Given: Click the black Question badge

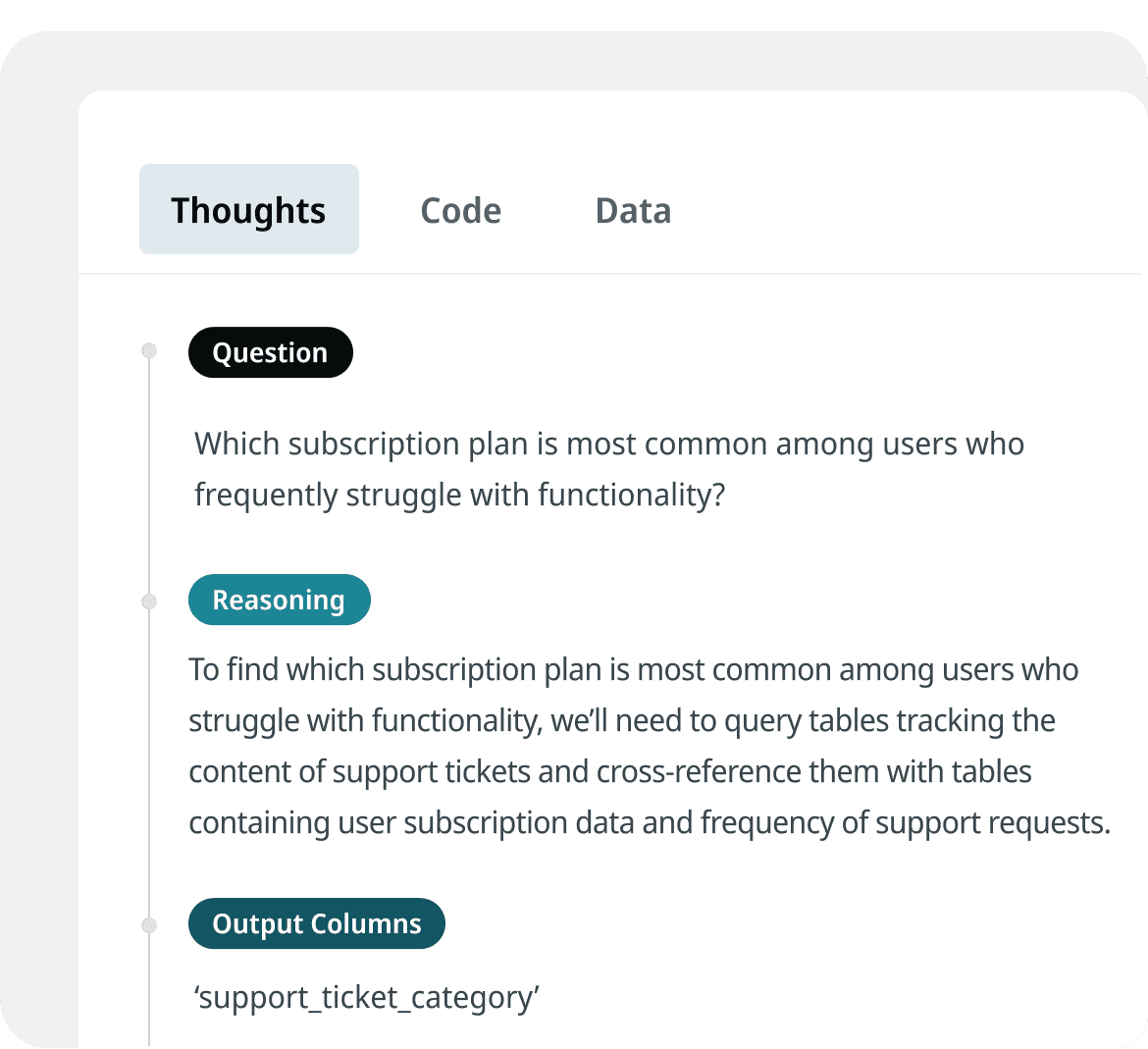Looking at the screenshot, I should click(x=270, y=352).
